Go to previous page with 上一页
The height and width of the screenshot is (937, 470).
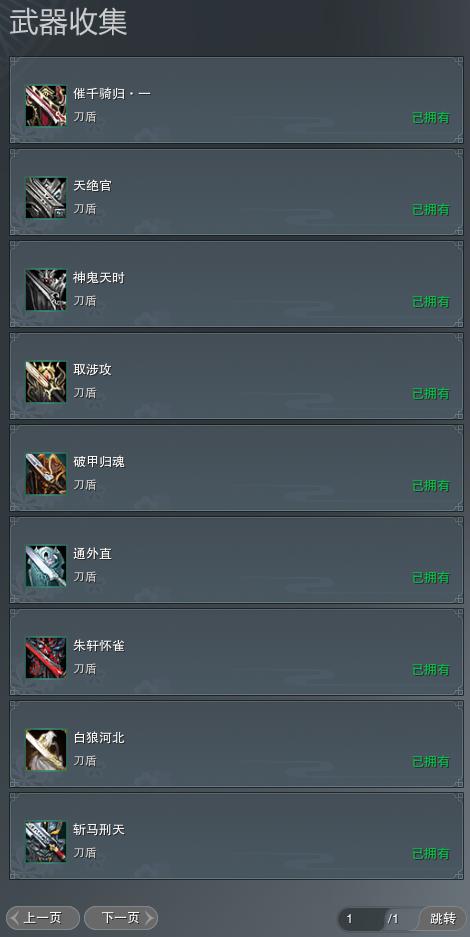pyautogui.click(x=43, y=918)
